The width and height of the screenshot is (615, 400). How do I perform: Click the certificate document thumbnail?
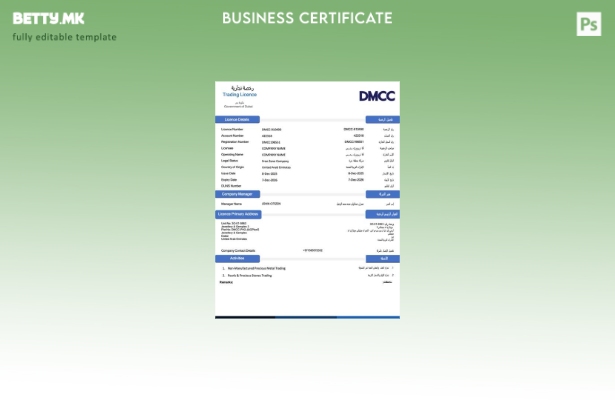307,200
